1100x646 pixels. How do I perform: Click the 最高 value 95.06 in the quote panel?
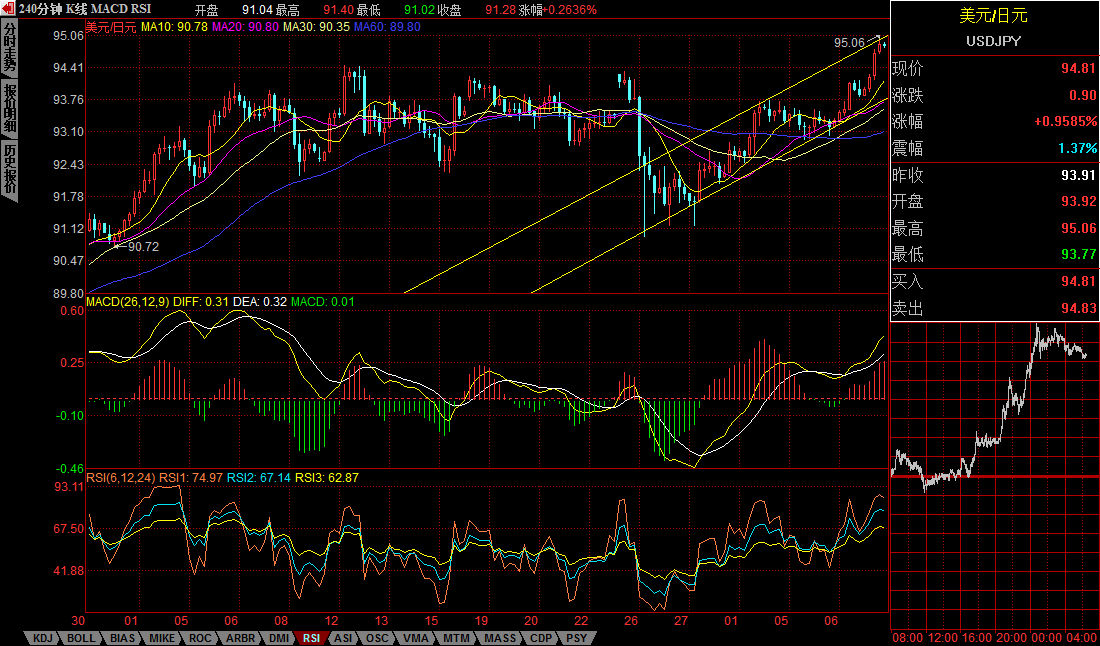1079,229
